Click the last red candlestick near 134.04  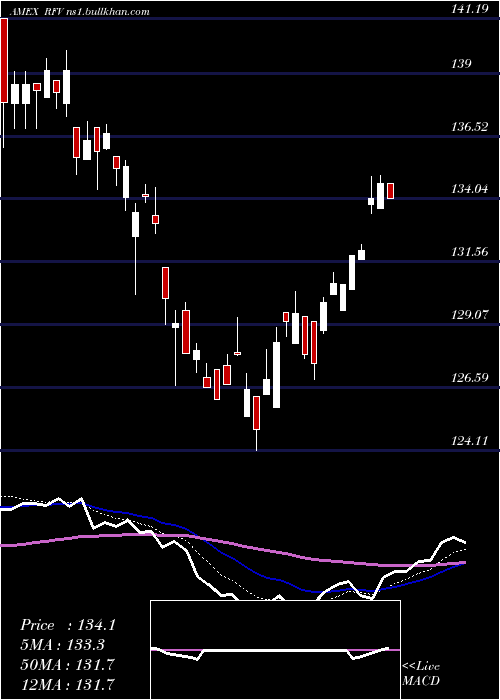pos(391,191)
